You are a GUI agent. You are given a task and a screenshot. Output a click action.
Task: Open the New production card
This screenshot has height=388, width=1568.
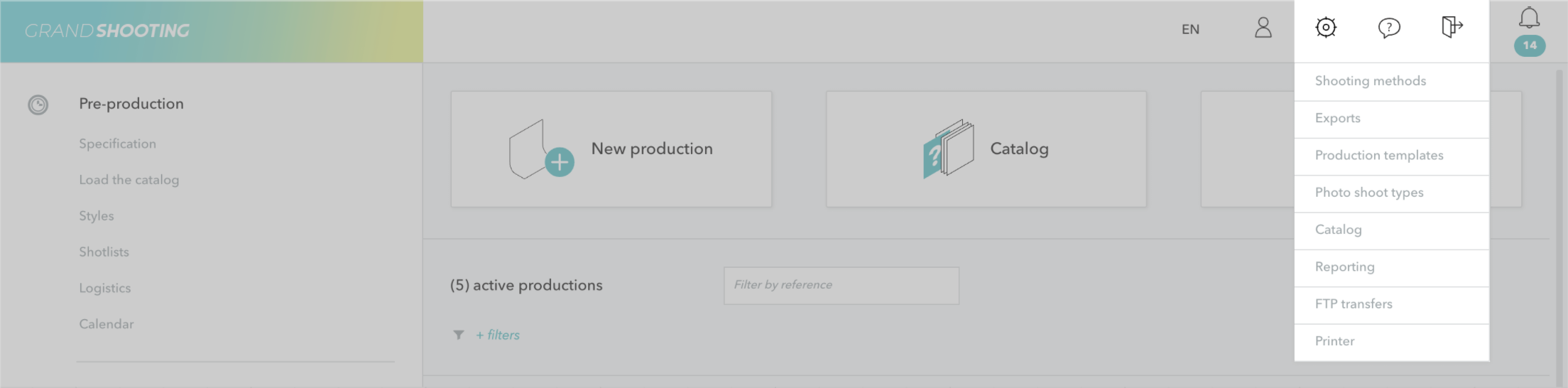pyautogui.click(x=611, y=149)
